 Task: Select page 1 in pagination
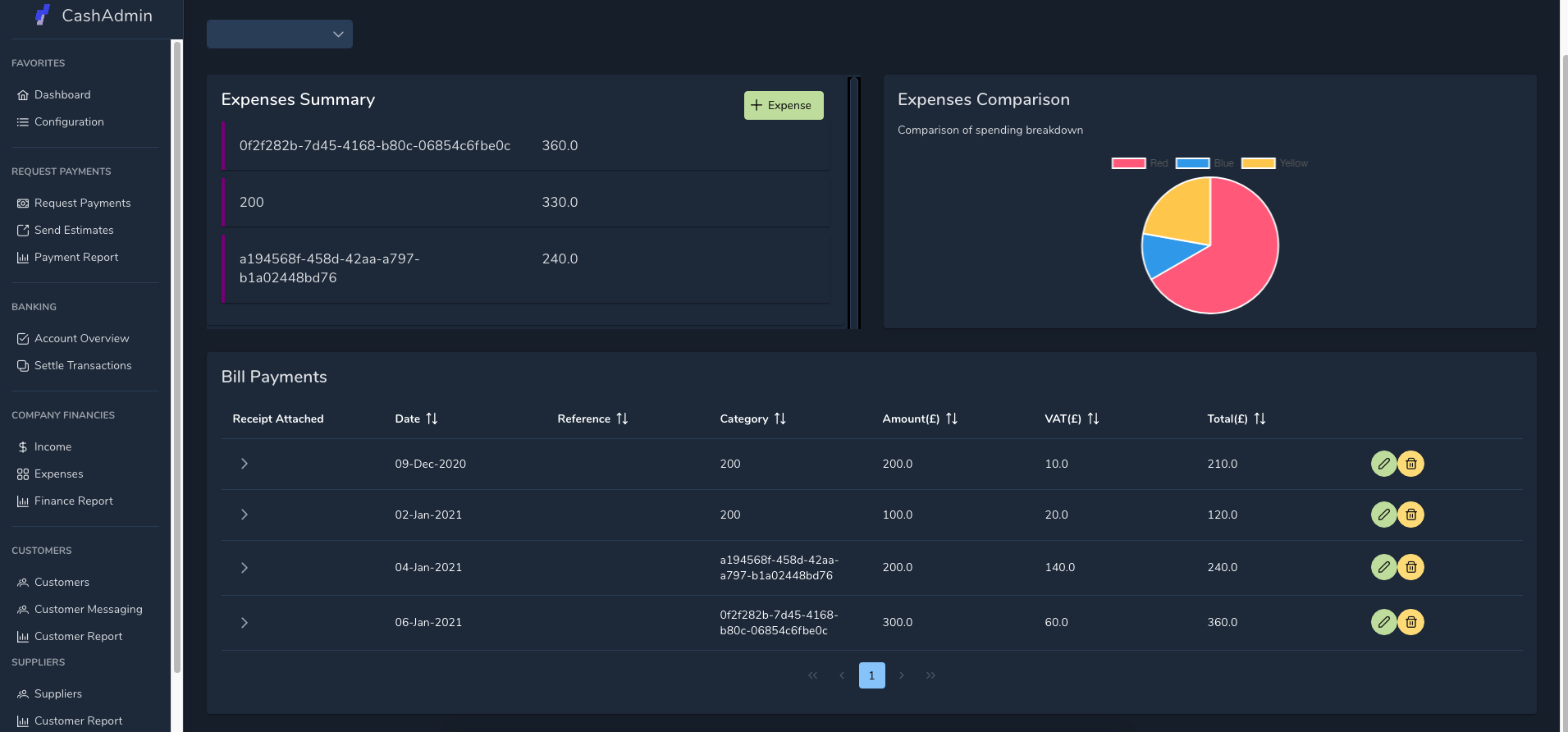(x=871, y=675)
